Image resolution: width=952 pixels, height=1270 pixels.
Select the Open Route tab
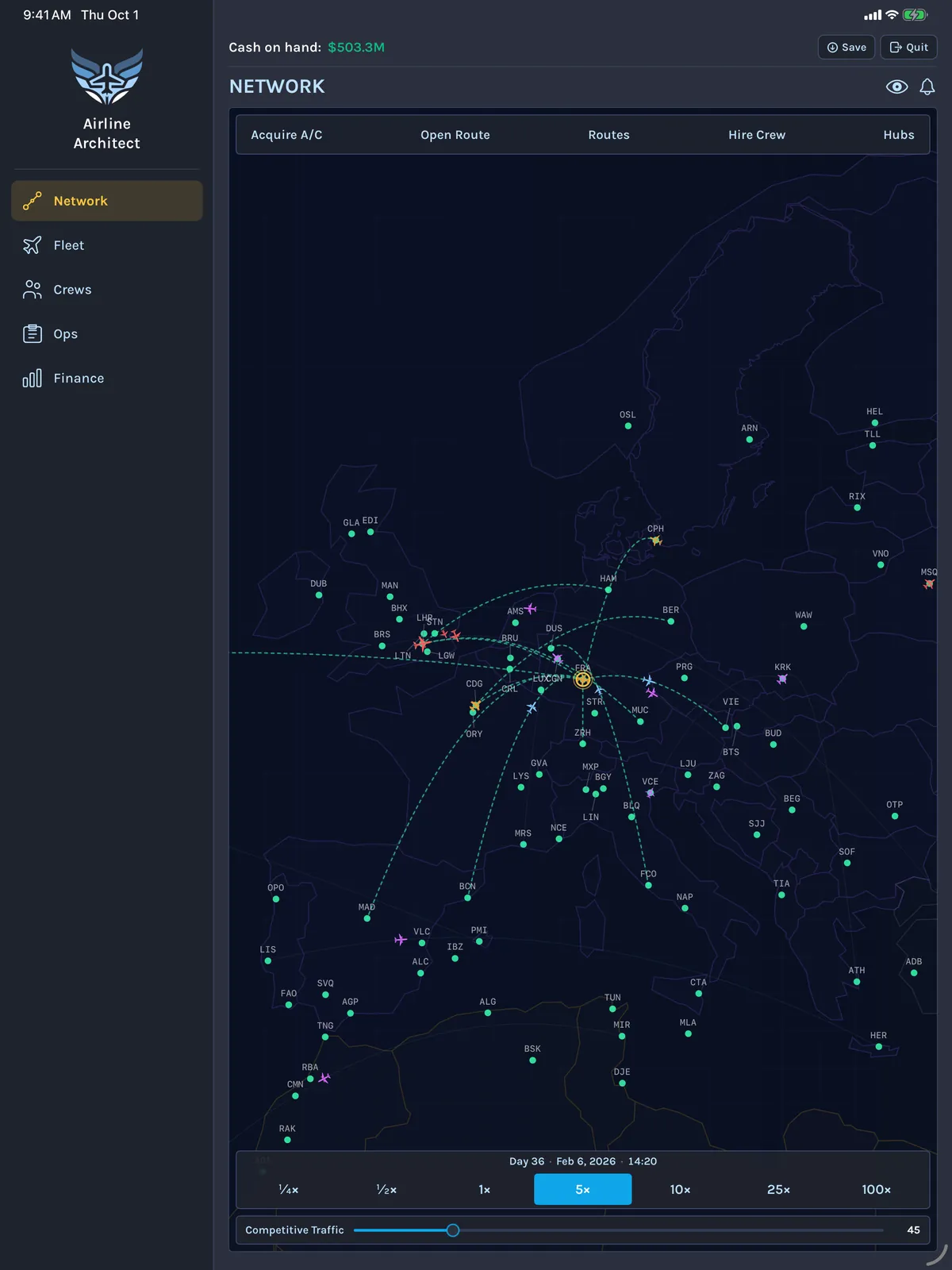tap(455, 135)
